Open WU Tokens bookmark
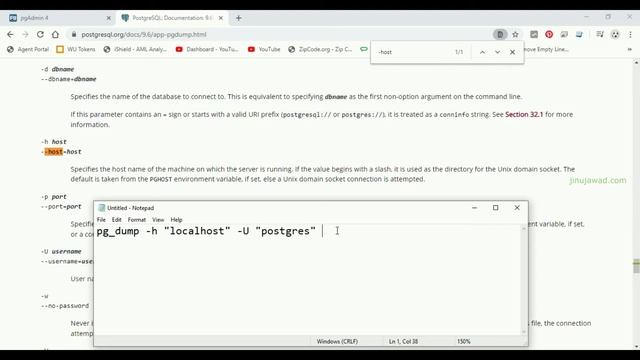The image size is (640, 360). click(76, 49)
